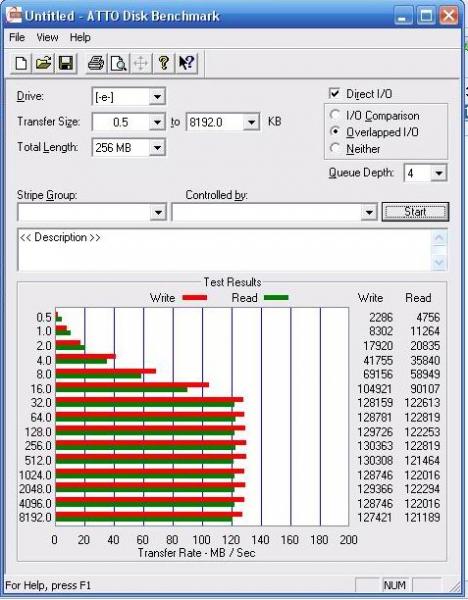Open the Queue Depth dropdown
Image resolution: width=468 pixels, height=600 pixels.
tap(439, 173)
